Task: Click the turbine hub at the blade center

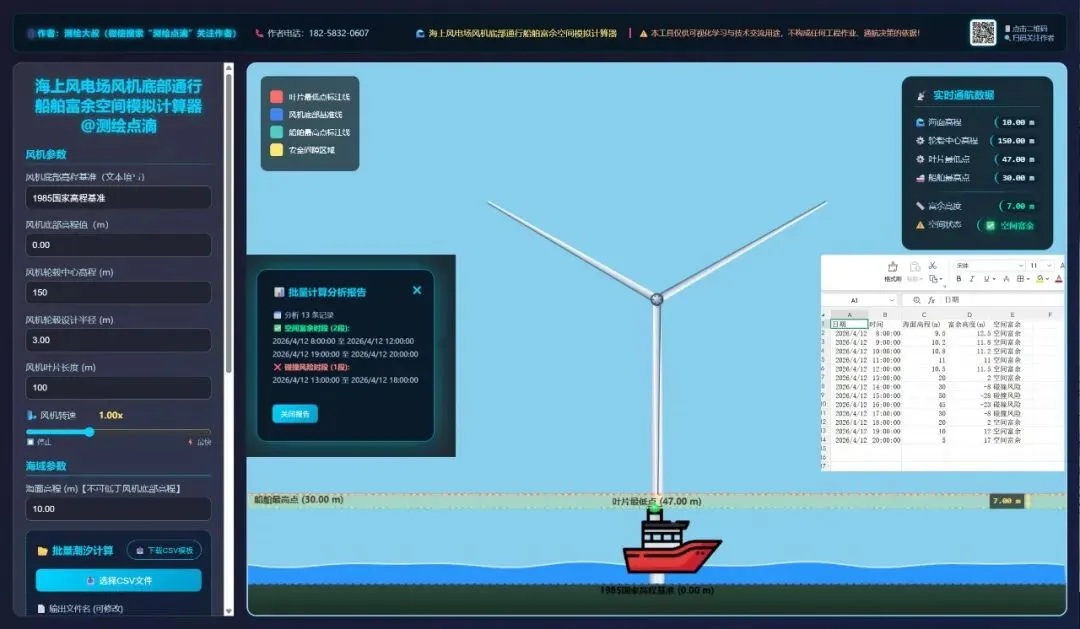Action: coord(656,298)
